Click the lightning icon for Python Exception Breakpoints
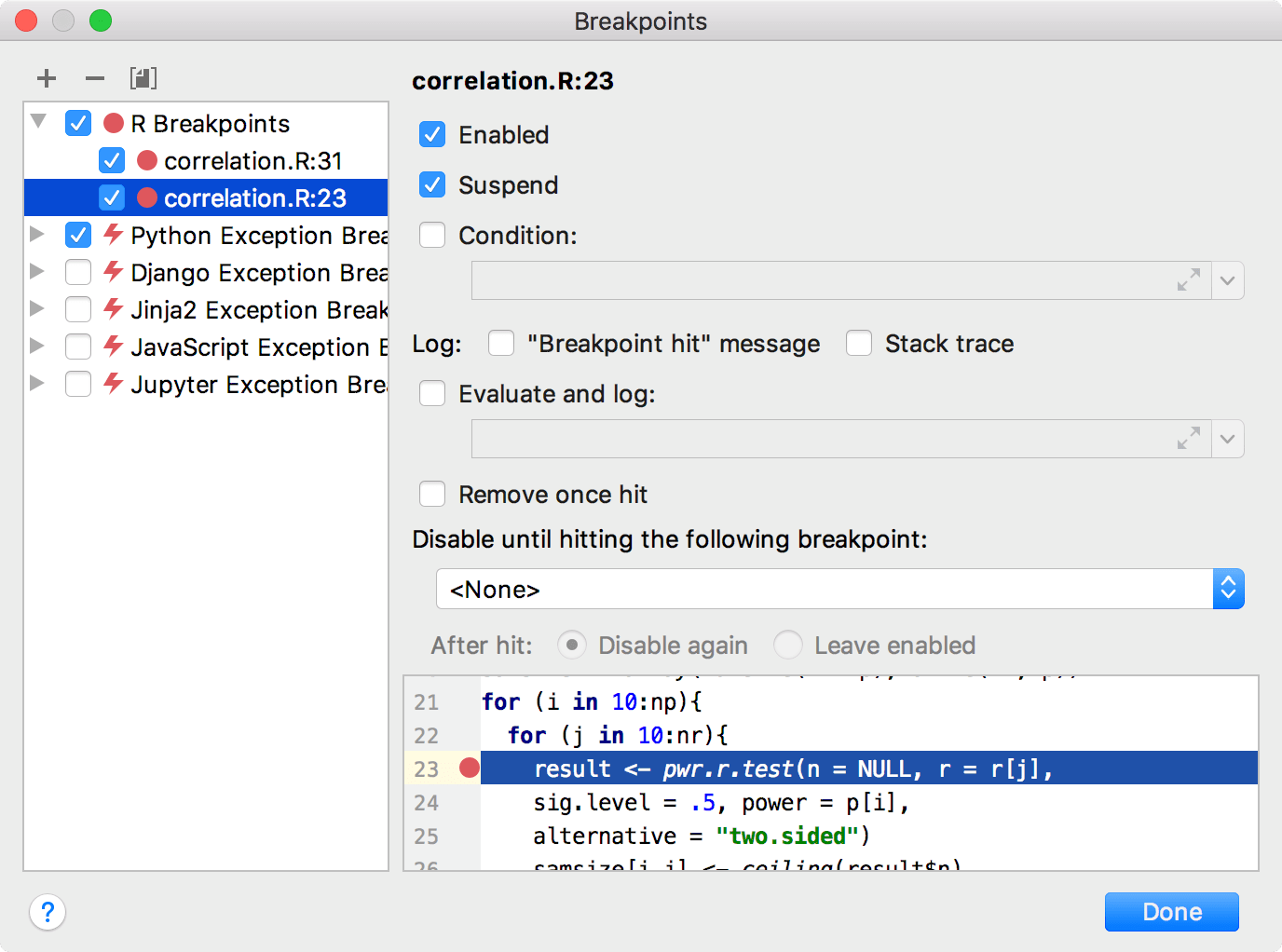 pyautogui.click(x=112, y=235)
